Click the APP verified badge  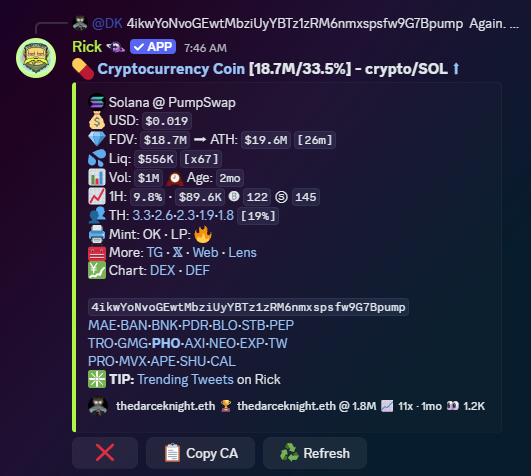153,47
